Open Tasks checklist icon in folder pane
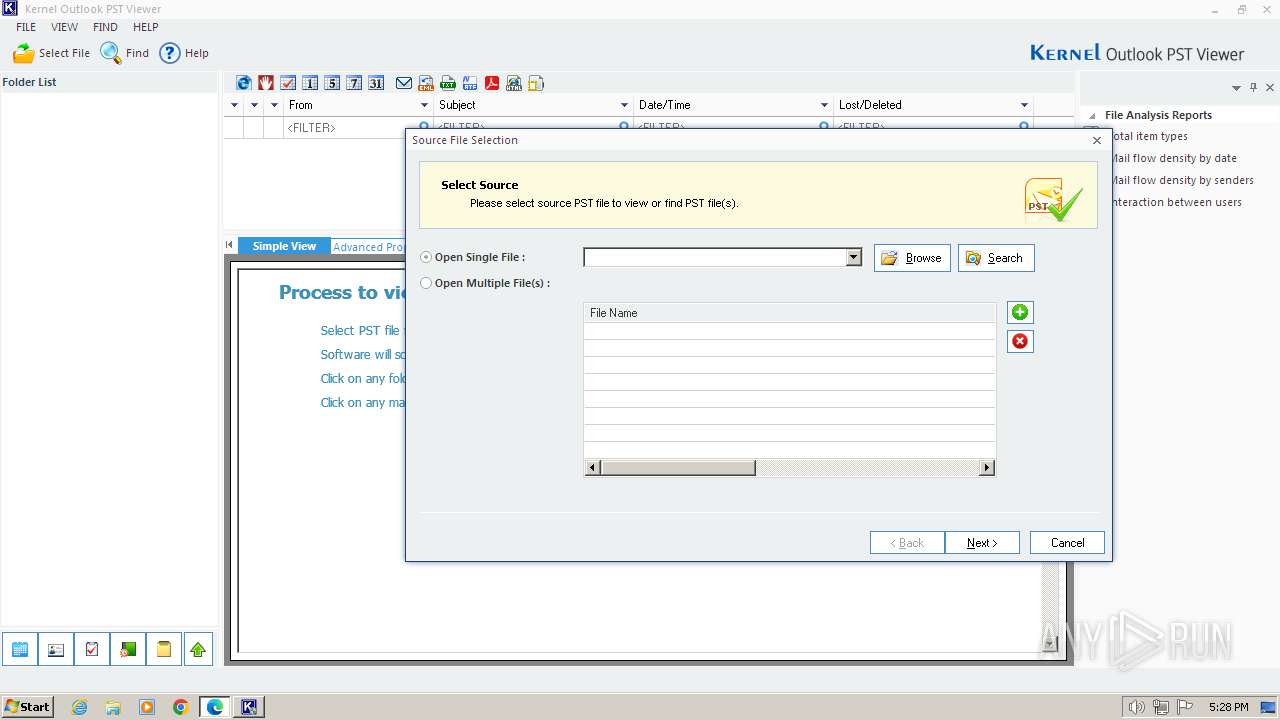 92,649
